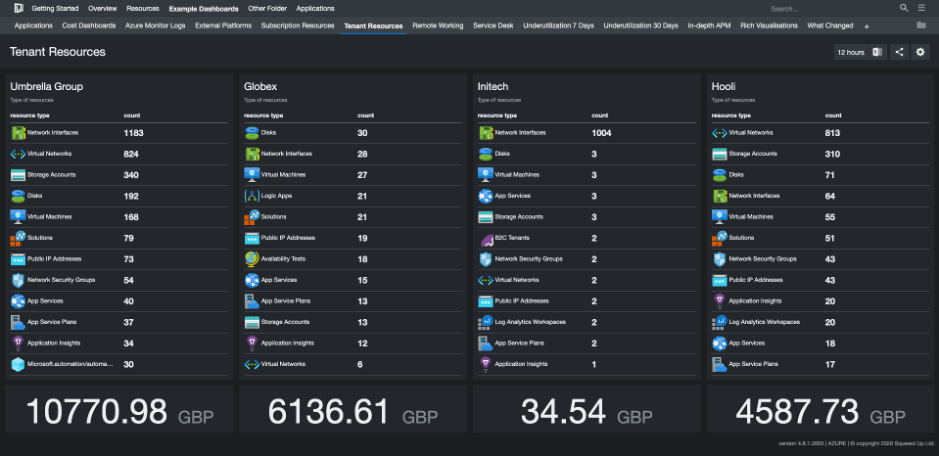Open dashboard settings gear icon
The width and height of the screenshot is (939, 456).
[921, 52]
